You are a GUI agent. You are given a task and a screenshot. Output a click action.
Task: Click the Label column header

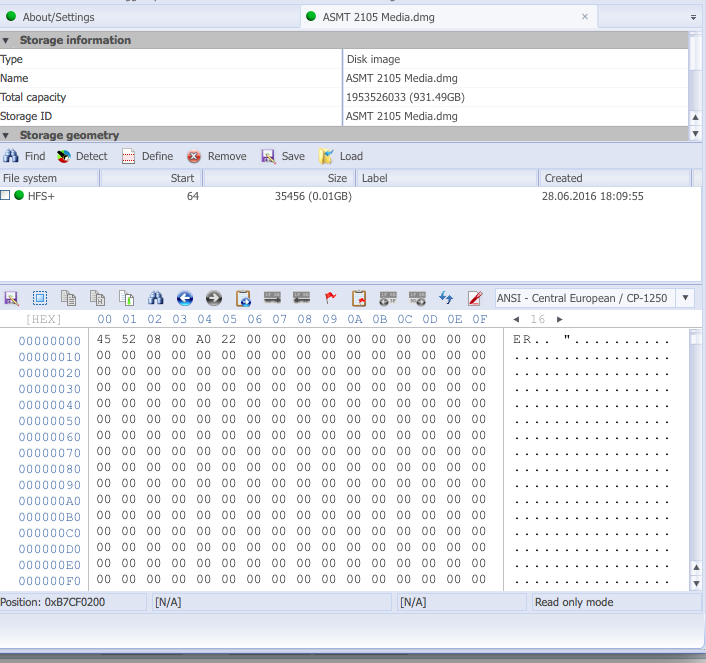(x=448, y=178)
